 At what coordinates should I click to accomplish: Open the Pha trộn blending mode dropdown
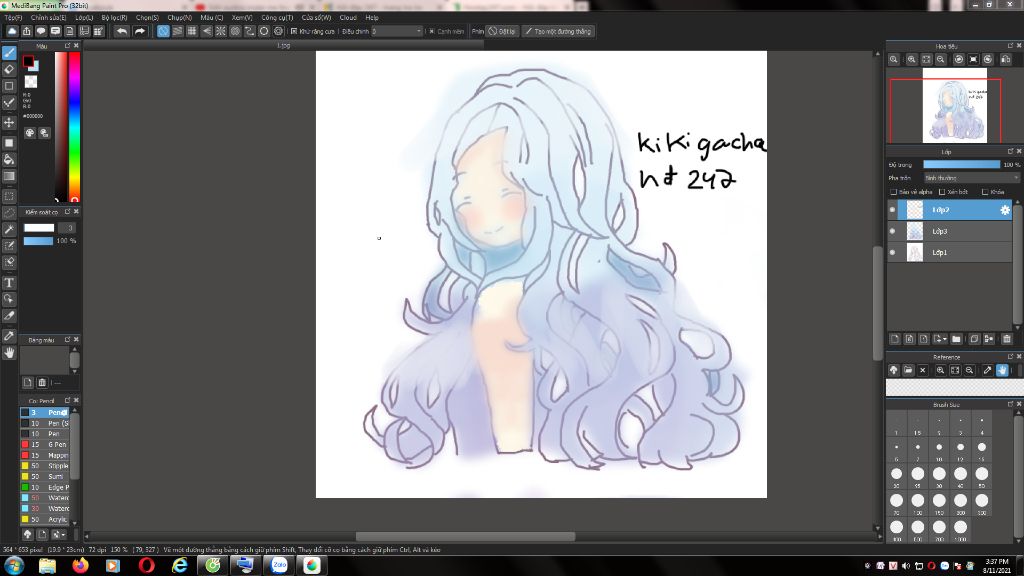(971, 178)
